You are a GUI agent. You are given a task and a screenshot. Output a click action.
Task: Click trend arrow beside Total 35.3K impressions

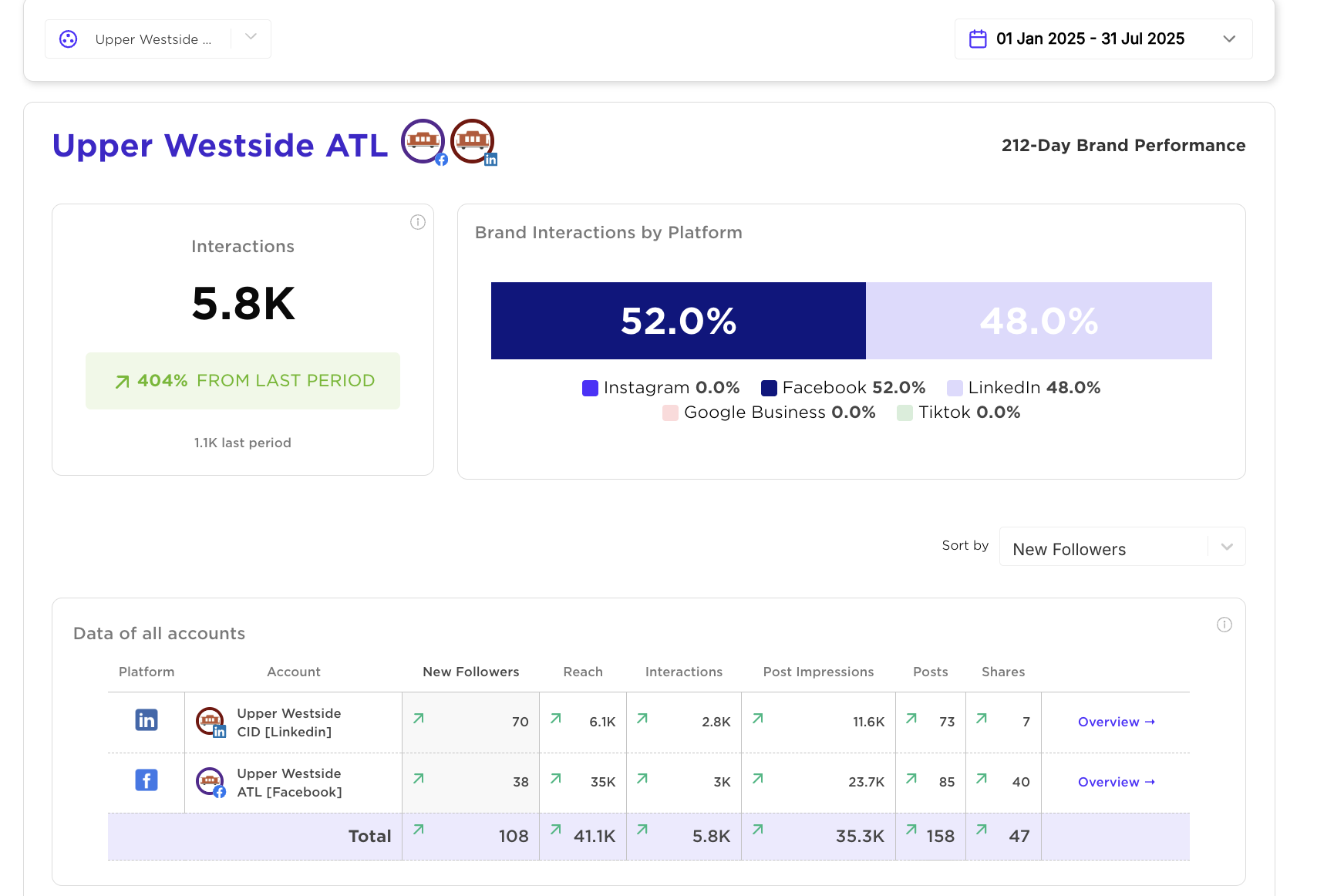[758, 829]
